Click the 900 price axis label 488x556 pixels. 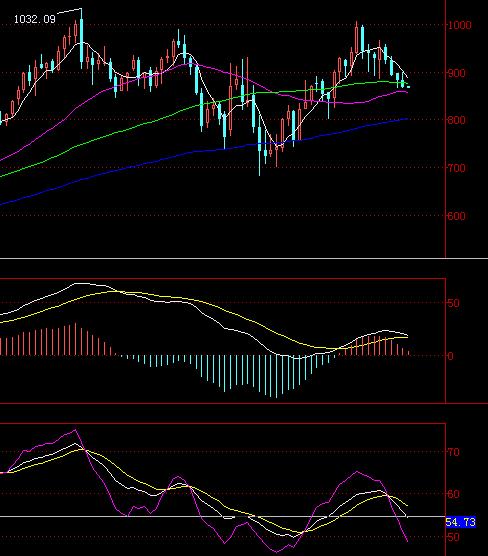(457, 73)
